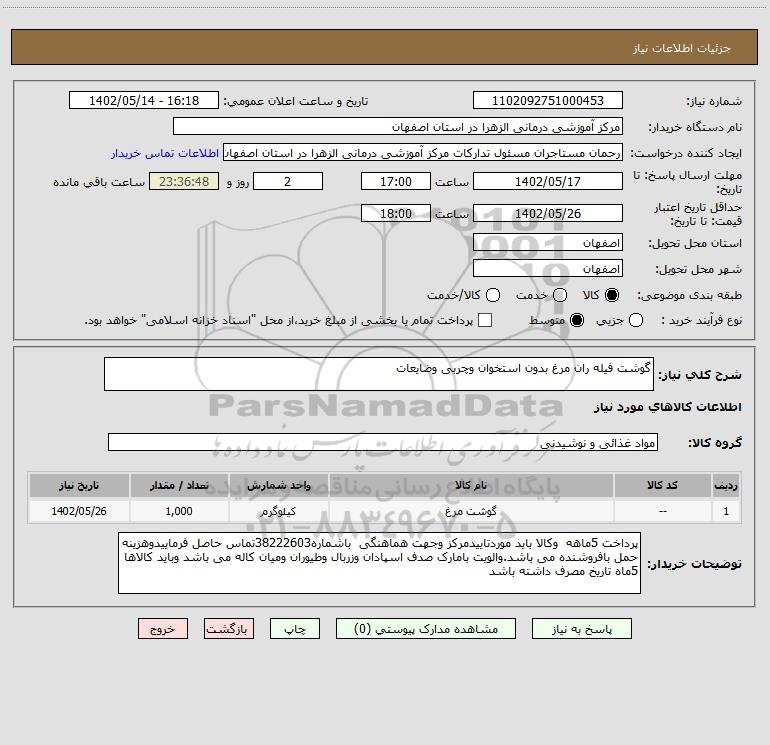Click the تاریخ نیاز column header
This screenshot has width=770, height=745.
(x=79, y=485)
